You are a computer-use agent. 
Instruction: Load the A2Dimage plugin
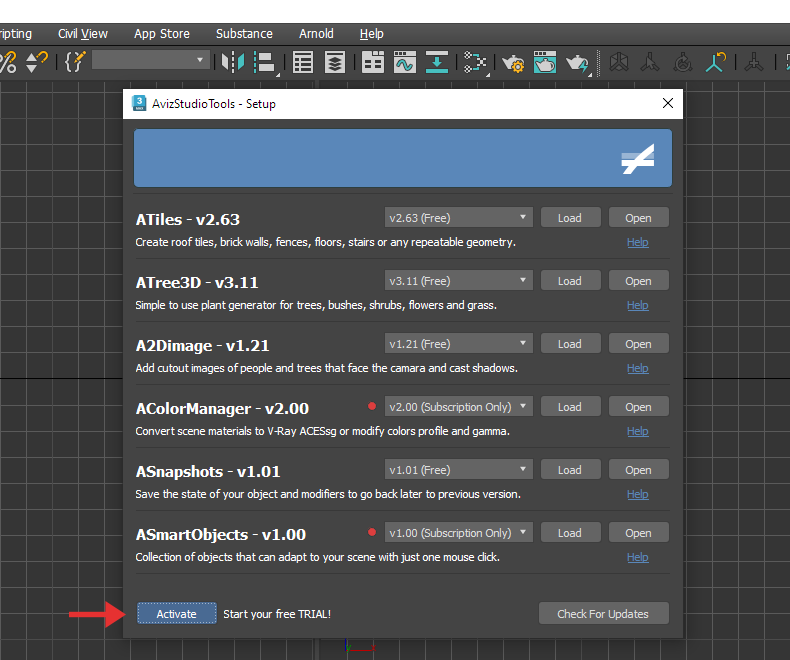click(570, 344)
